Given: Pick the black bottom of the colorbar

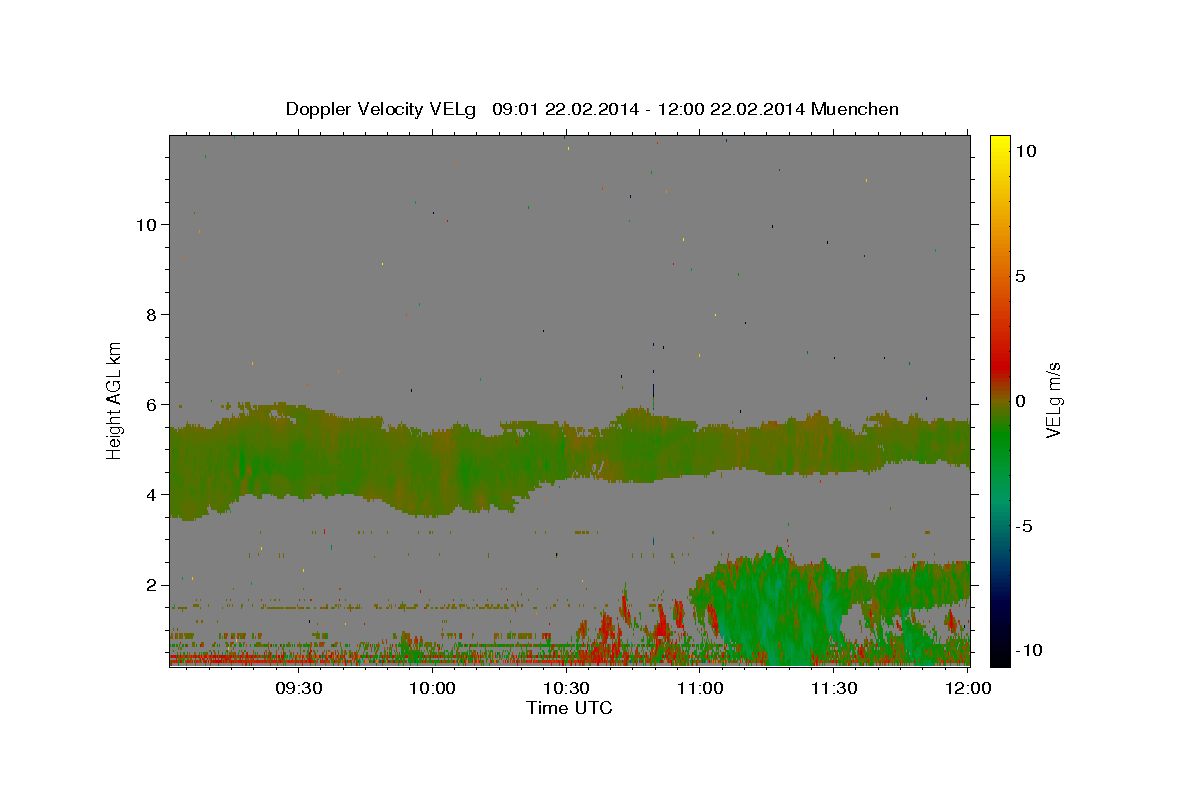Looking at the screenshot, I should pos(999,658).
